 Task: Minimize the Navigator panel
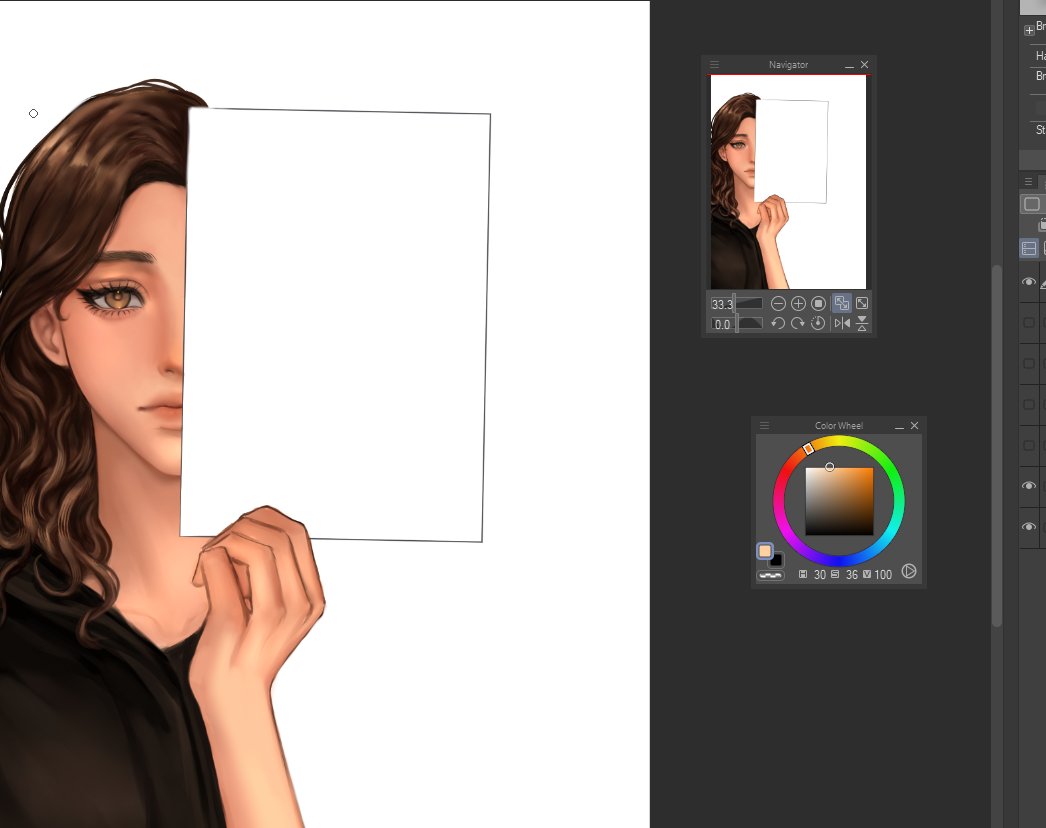click(849, 65)
